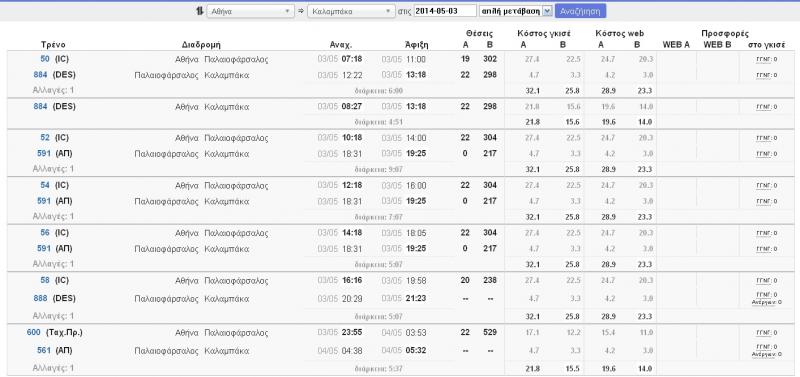Click duration text διάρκεια: 4:51
Viewport: 800px width, 377px height.
(379, 122)
